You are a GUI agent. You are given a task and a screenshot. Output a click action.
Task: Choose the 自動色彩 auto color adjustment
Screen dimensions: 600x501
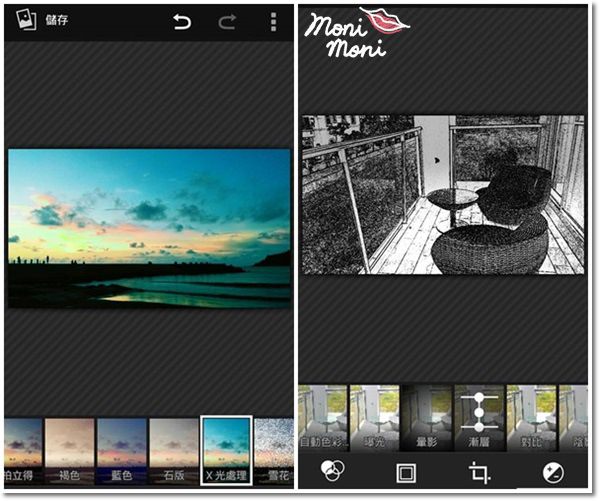(322, 417)
